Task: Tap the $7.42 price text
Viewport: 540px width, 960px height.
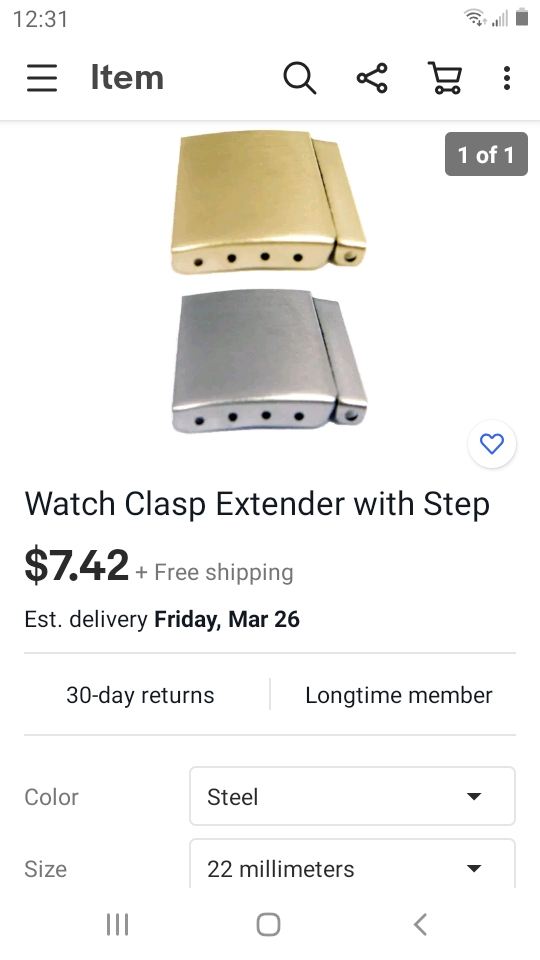Action: coord(77,564)
